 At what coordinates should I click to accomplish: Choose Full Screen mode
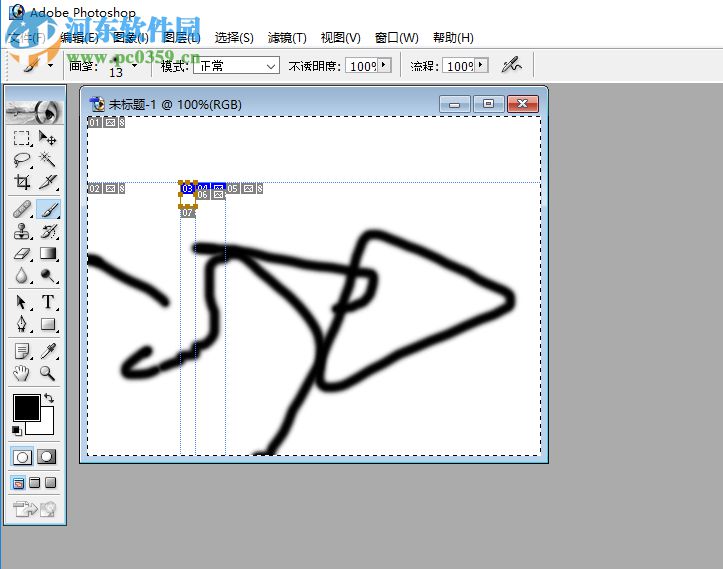(x=51, y=483)
